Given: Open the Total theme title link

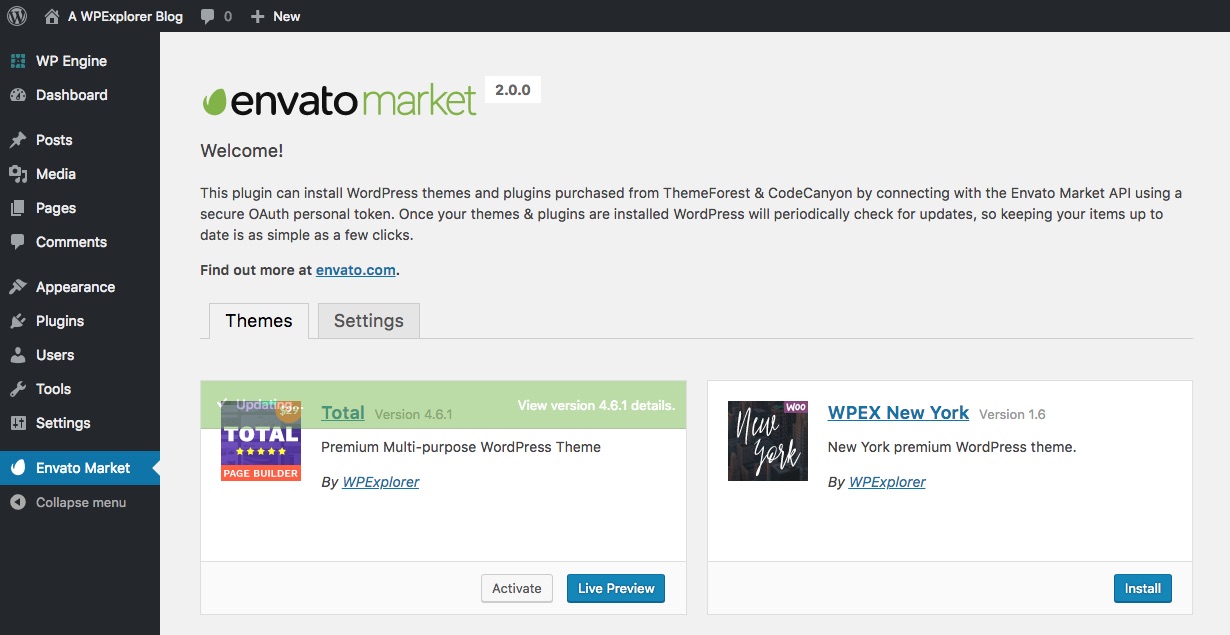Looking at the screenshot, I should pos(343,412).
